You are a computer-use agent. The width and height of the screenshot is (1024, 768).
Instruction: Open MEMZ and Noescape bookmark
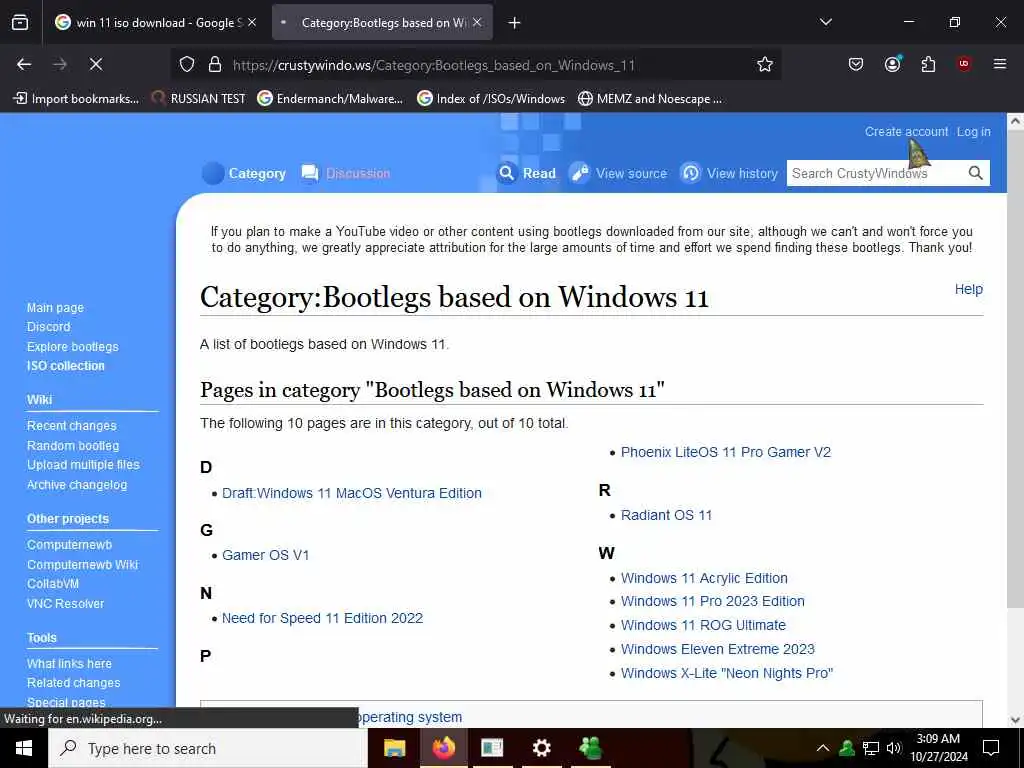(x=650, y=99)
